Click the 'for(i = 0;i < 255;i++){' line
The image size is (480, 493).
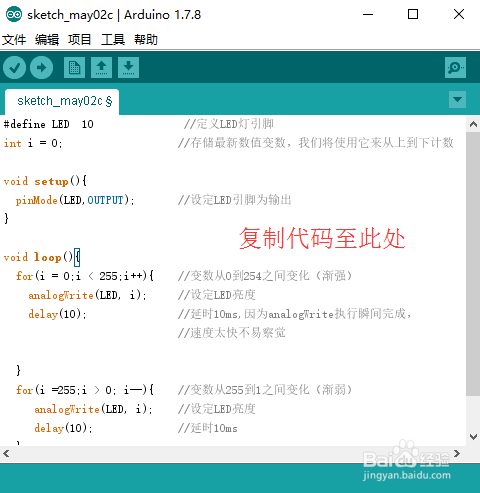coord(85,276)
